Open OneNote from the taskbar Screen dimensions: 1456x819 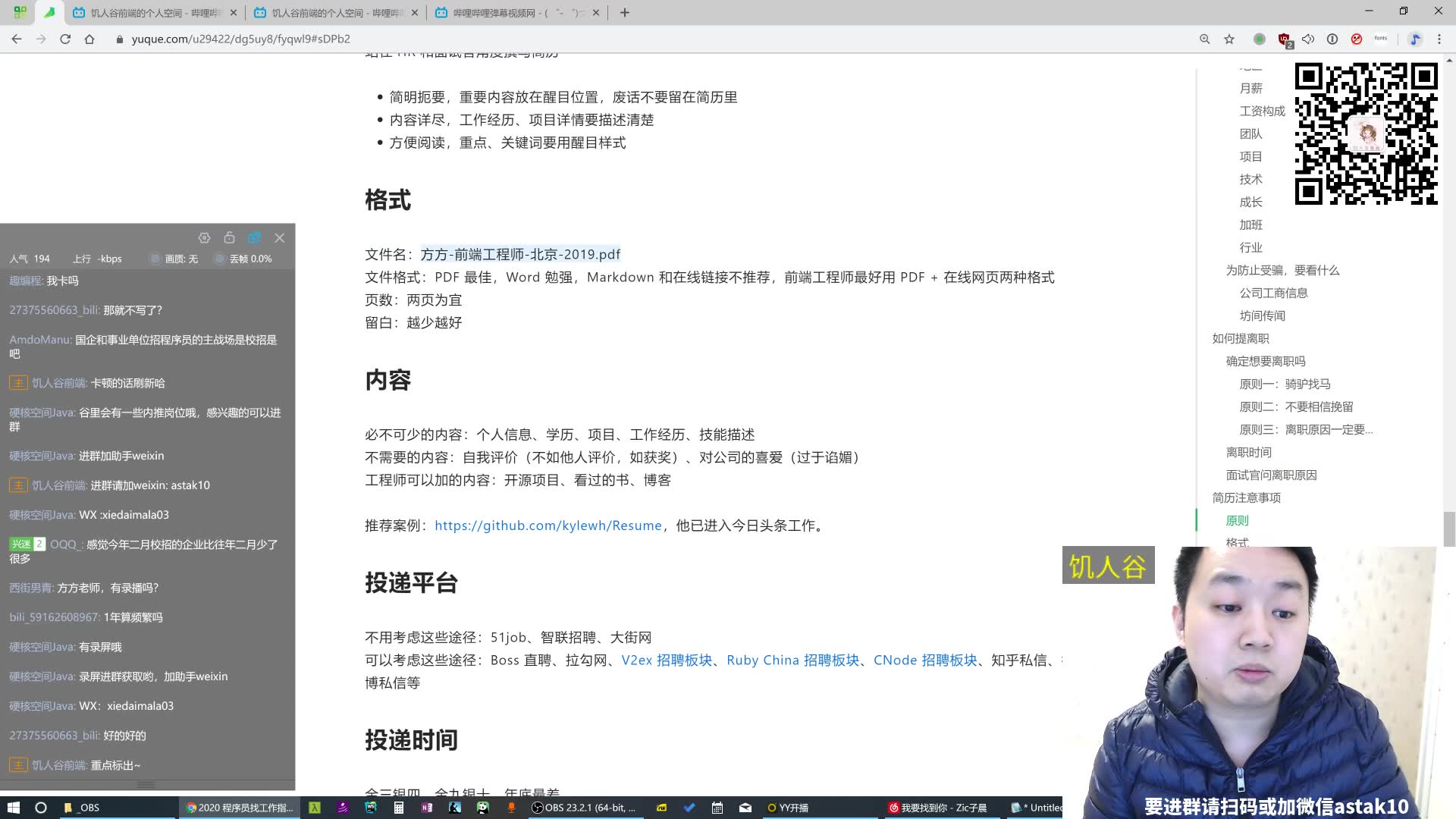click(427, 808)
